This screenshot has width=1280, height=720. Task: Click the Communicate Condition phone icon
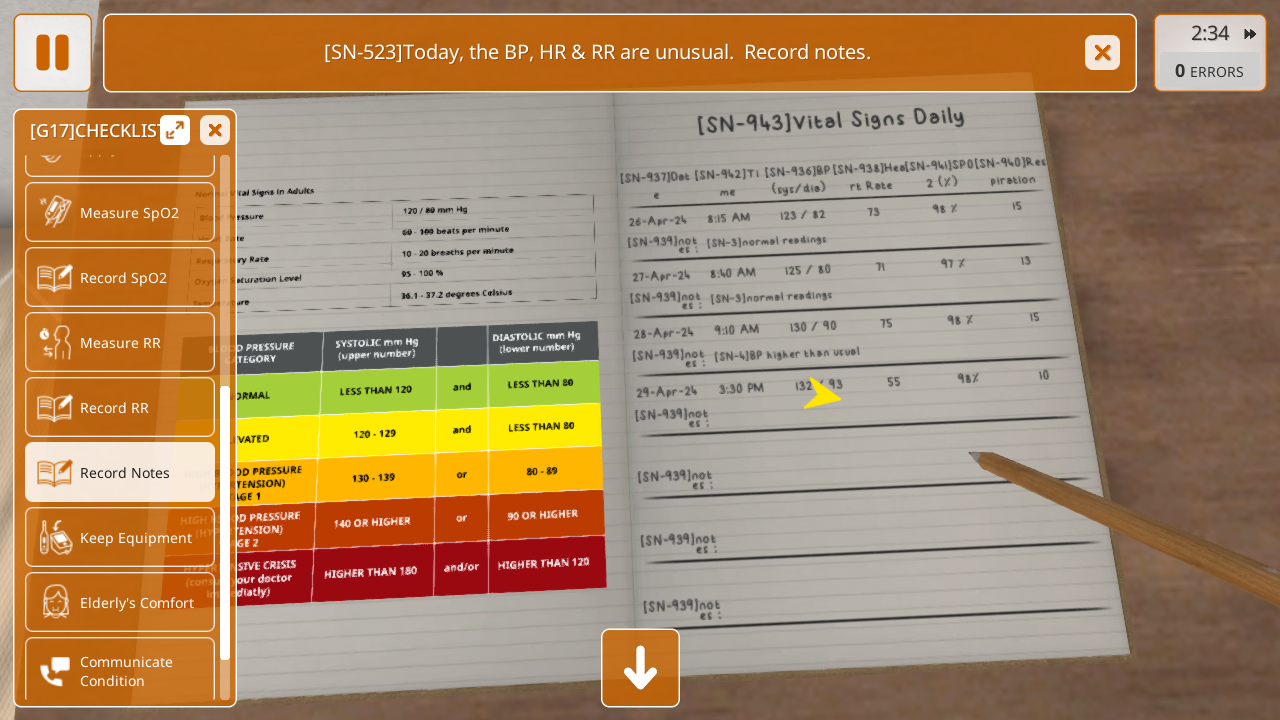point(54,671)
